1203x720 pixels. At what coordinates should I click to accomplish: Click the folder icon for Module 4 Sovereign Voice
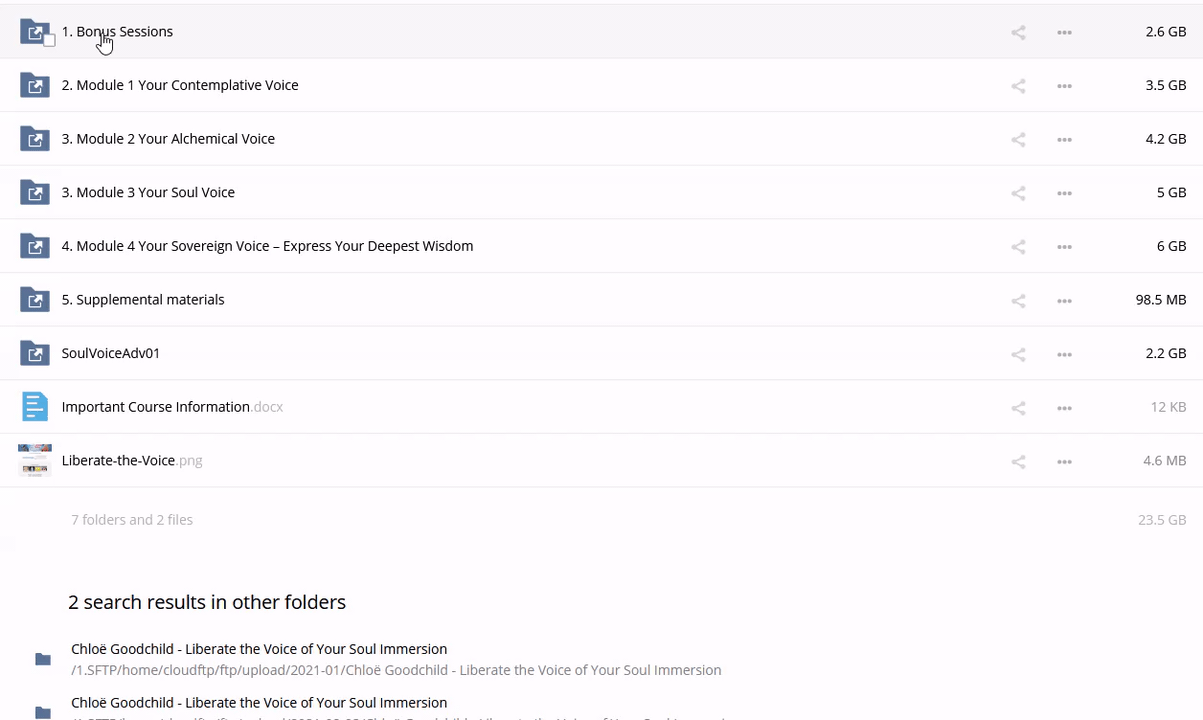35,246
